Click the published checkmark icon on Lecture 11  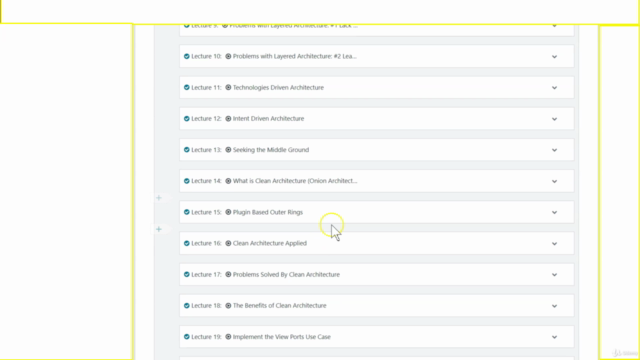(x=187, y=87)
